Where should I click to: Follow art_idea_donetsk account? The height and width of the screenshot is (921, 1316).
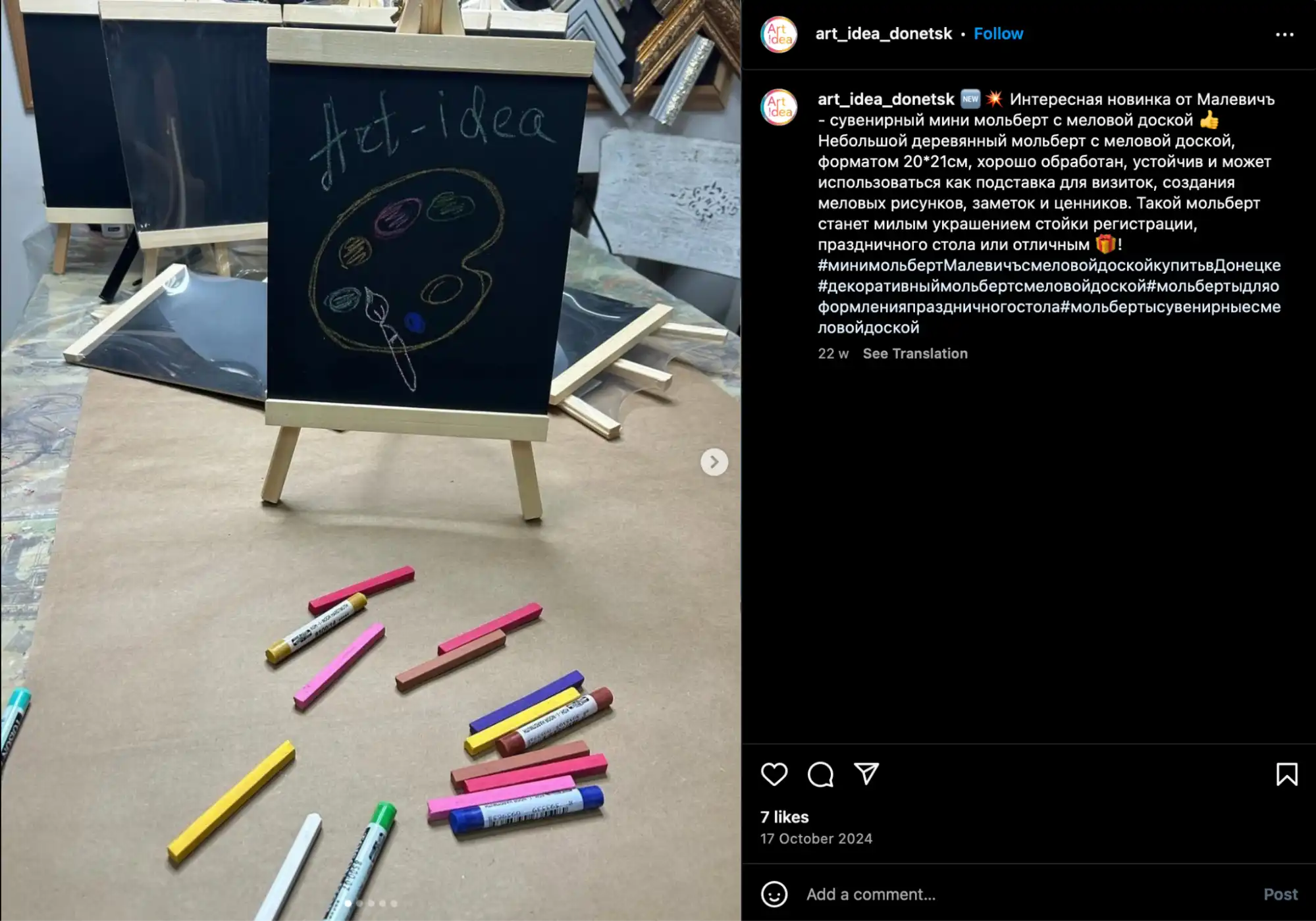pos(998,34)
